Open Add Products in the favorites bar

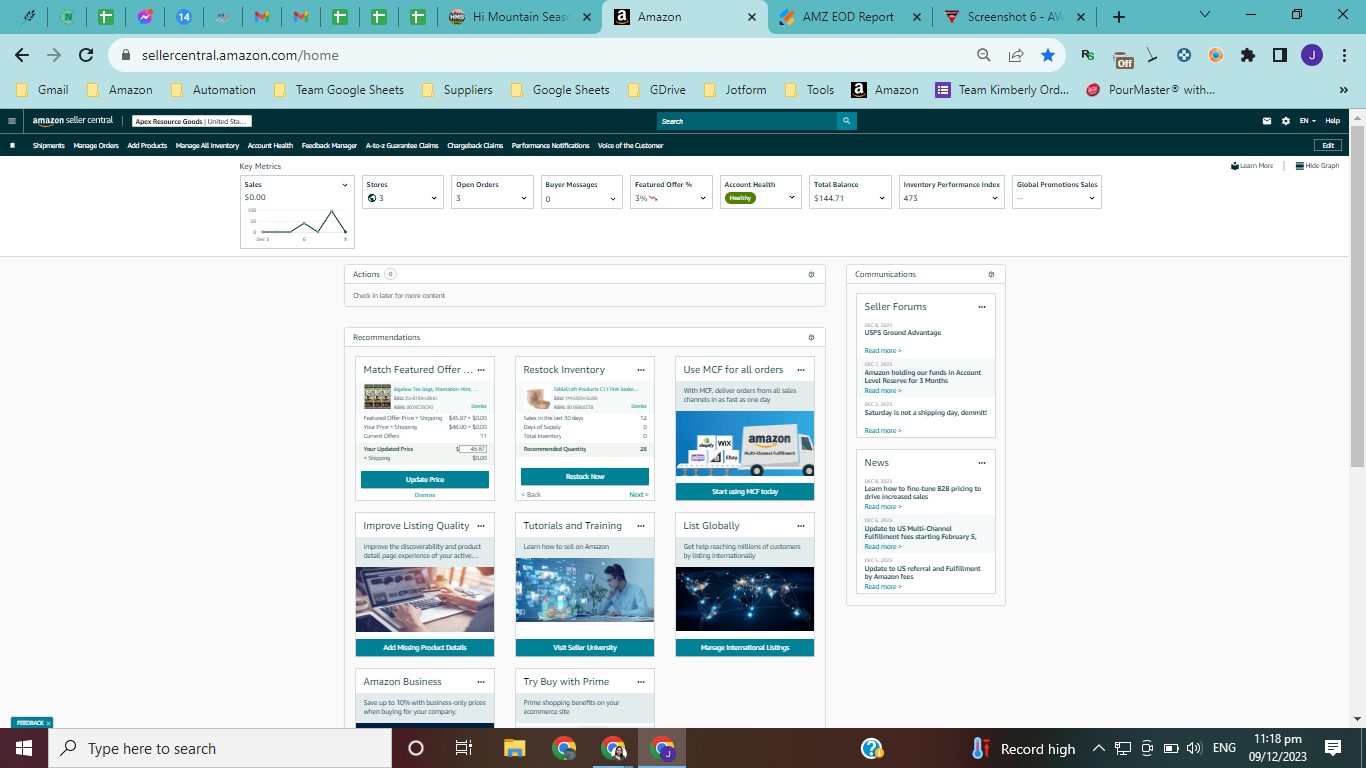point(147,146)
